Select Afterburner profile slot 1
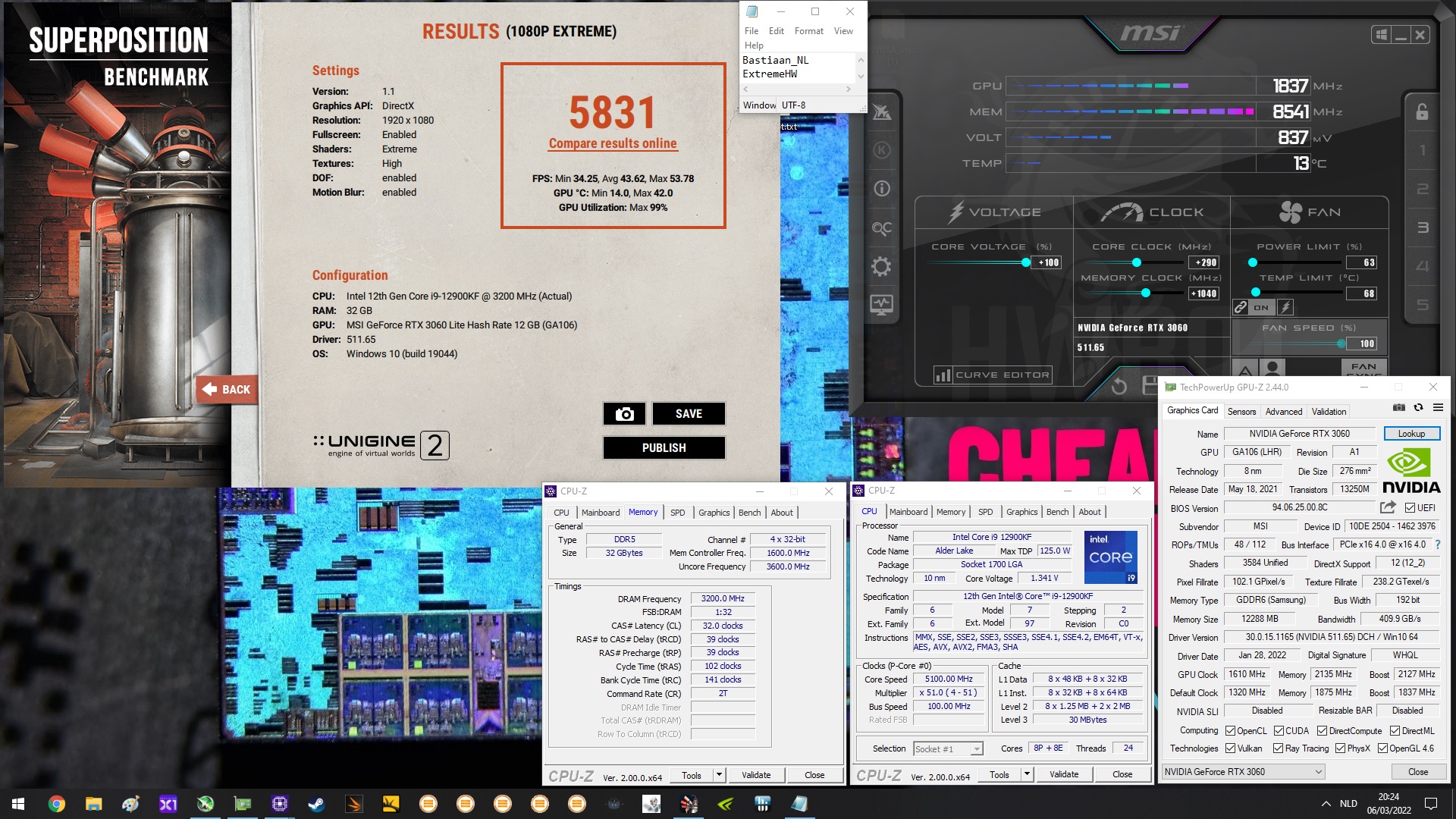 point(1423,150)
